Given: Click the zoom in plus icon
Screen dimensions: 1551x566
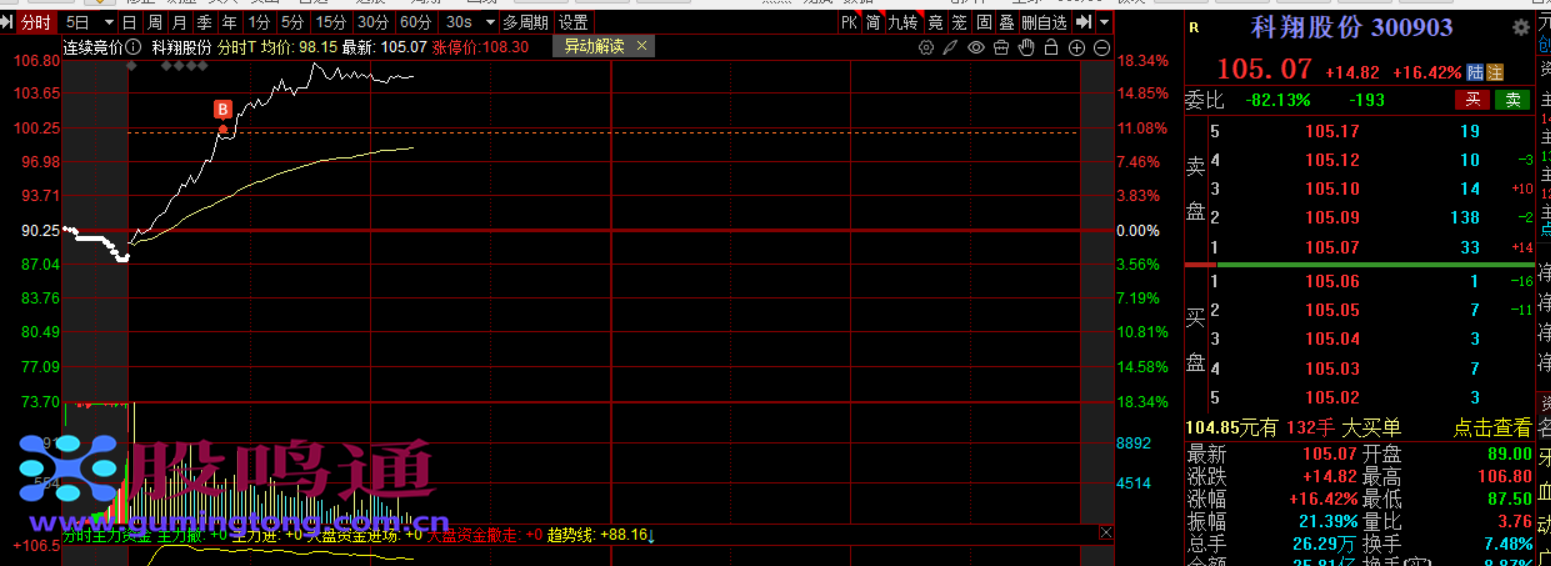Looking at the screenshot, I should pos(1077,47).
